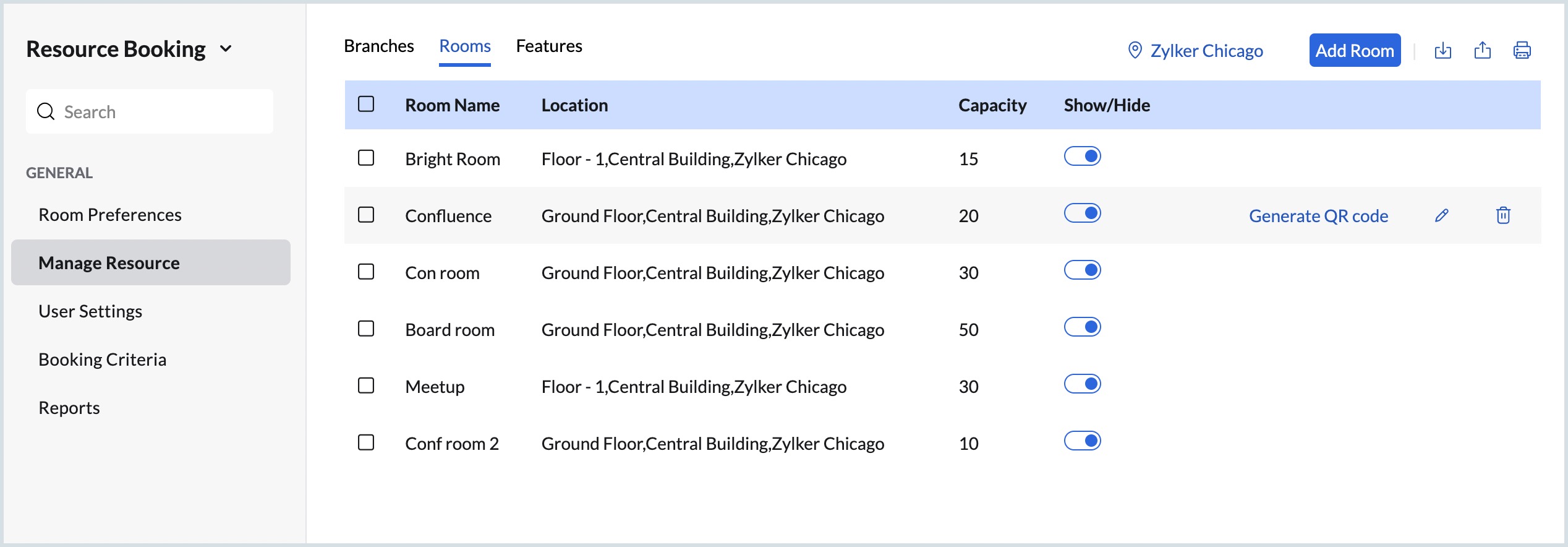Toggle visibility of Bright Room
This screenshot has width=1568, height=547.
coord(1082,157)
